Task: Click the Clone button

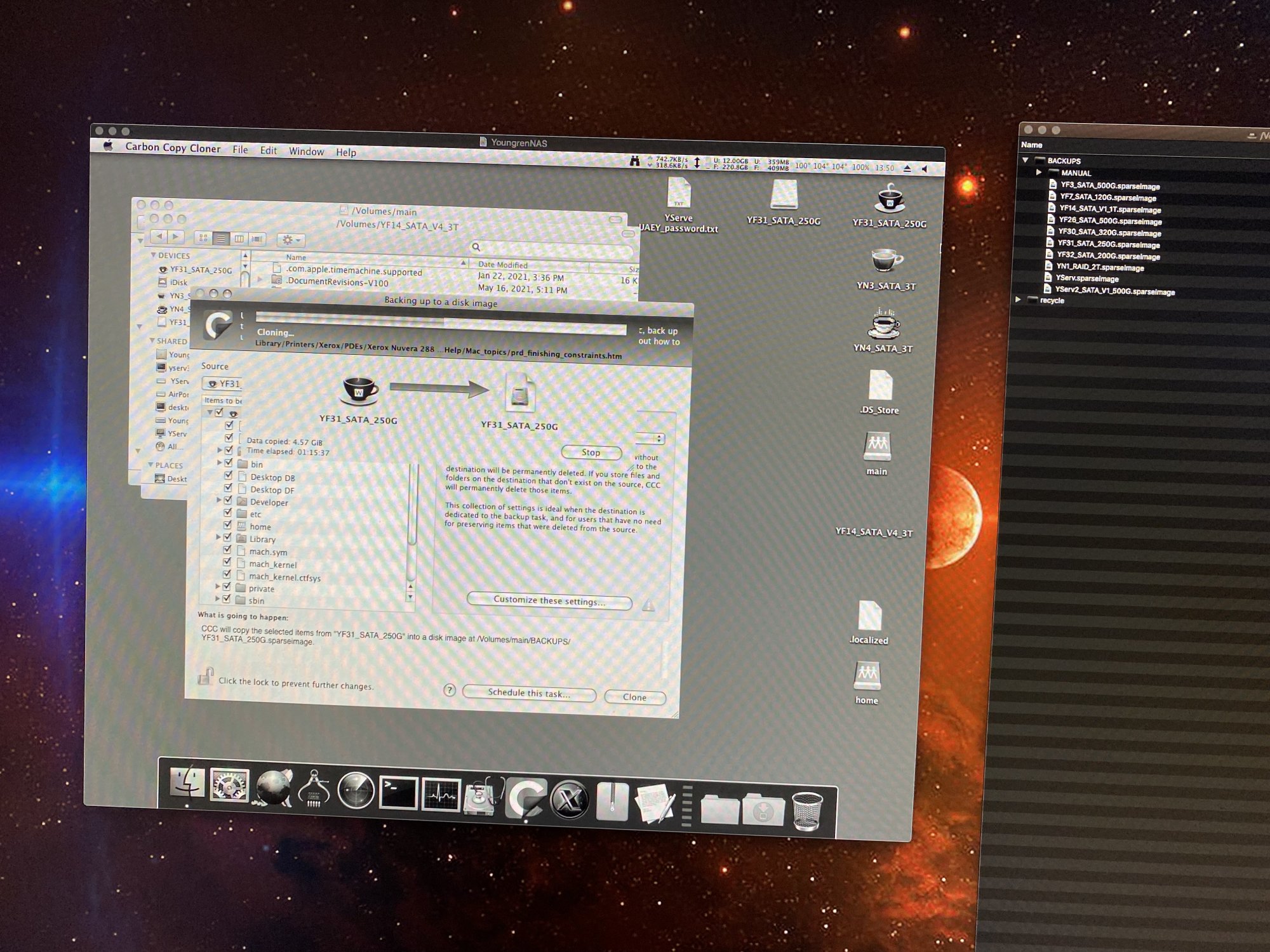Action: coord(634,697)
